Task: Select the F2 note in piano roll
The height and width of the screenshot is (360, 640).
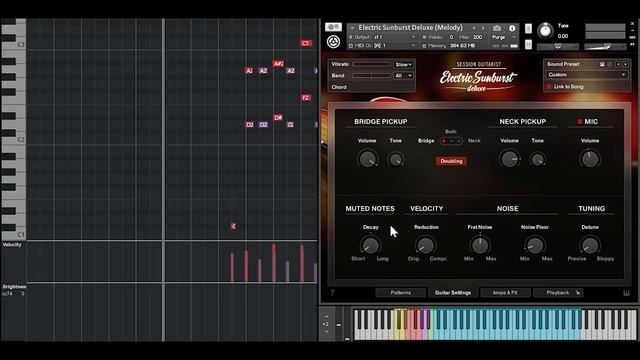Action: point(306,98)
